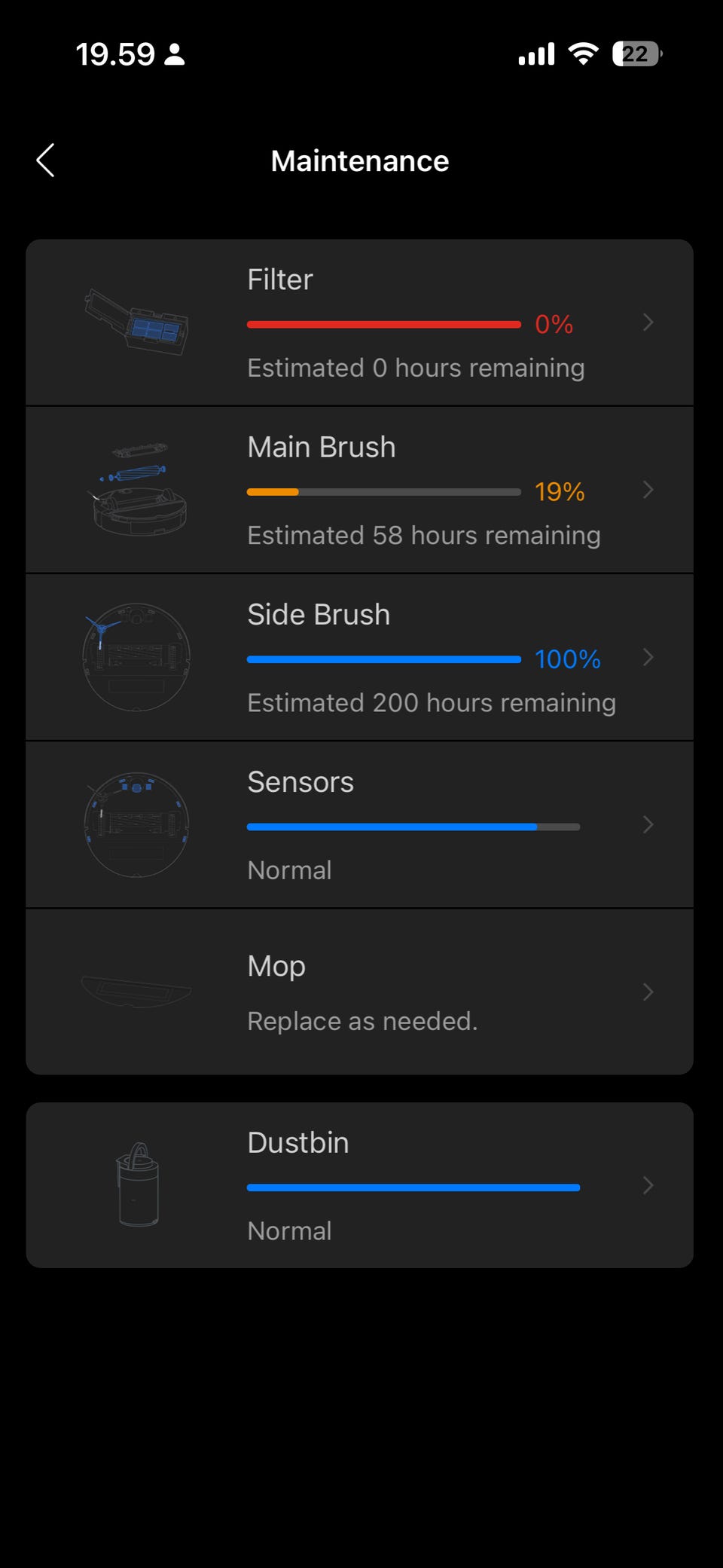Tap the red Filter progress bar

click(384, 325)
